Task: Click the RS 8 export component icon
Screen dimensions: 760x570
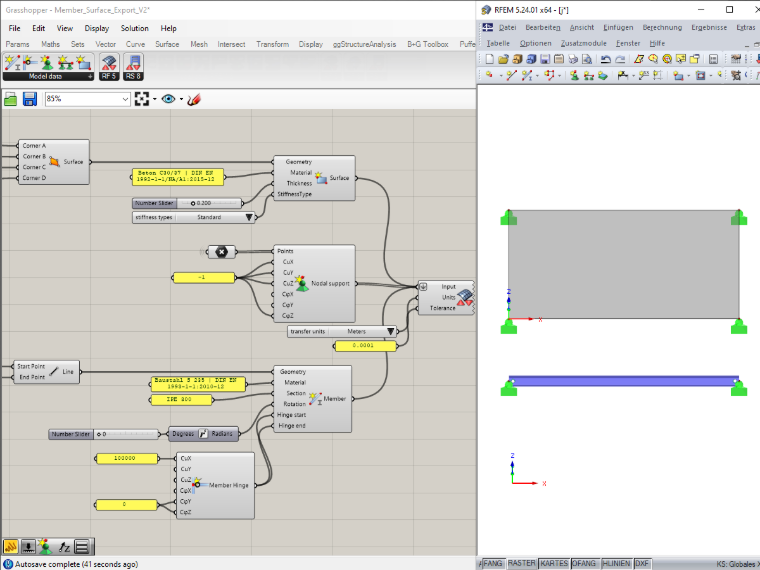Action: (x=133, y=63)
